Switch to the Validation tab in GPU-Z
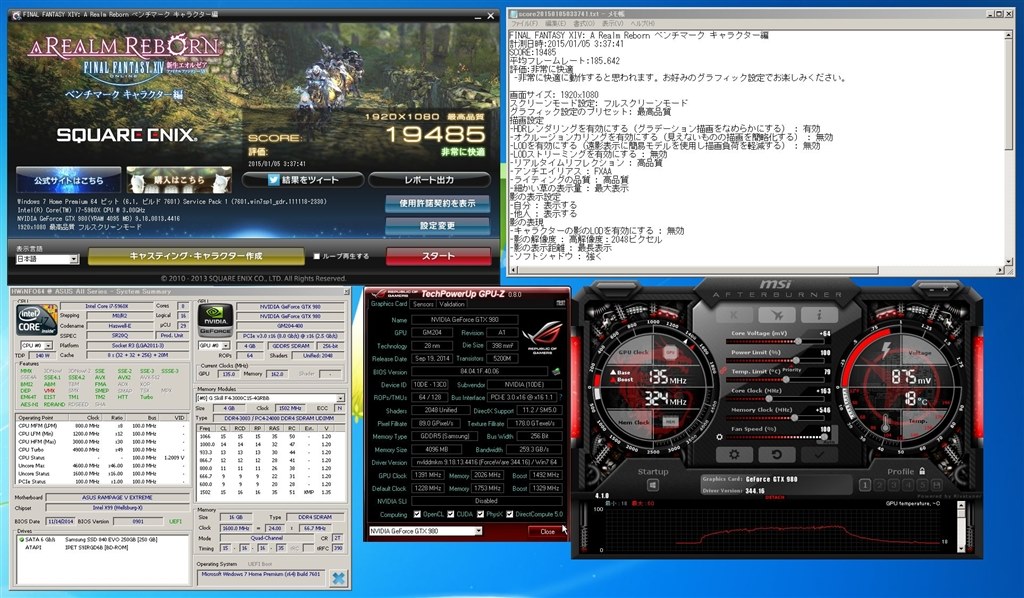 452,304
